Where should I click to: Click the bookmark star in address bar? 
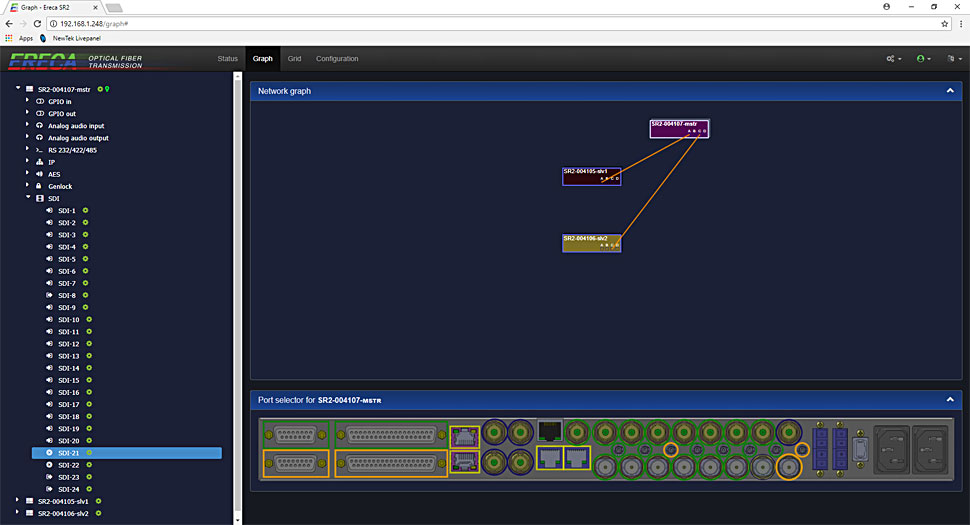click(x=945, y=23)
